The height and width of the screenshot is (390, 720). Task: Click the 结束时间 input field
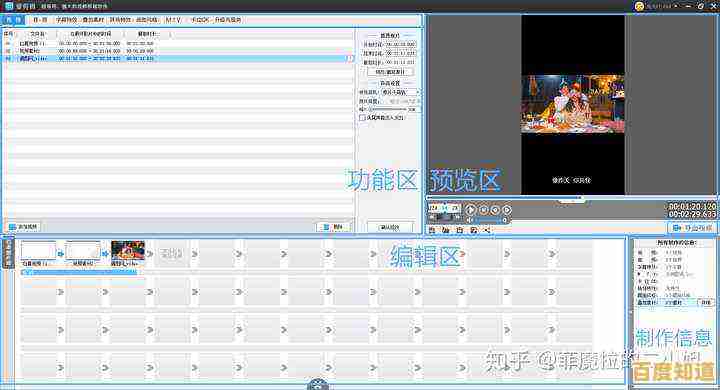pyautogui.click(x=400, y=53)
